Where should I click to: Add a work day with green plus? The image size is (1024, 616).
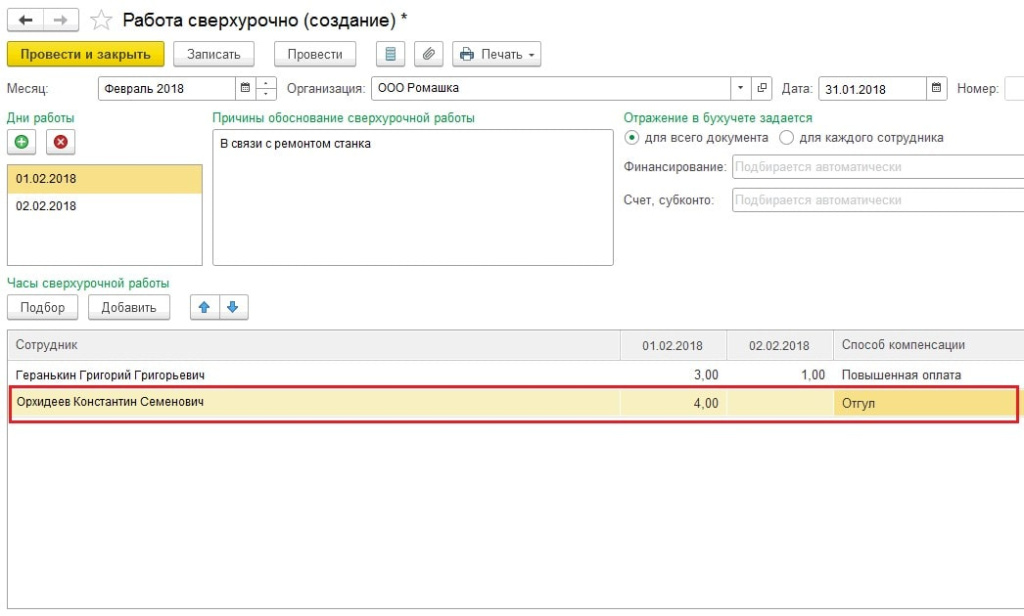tap(23, 142)
